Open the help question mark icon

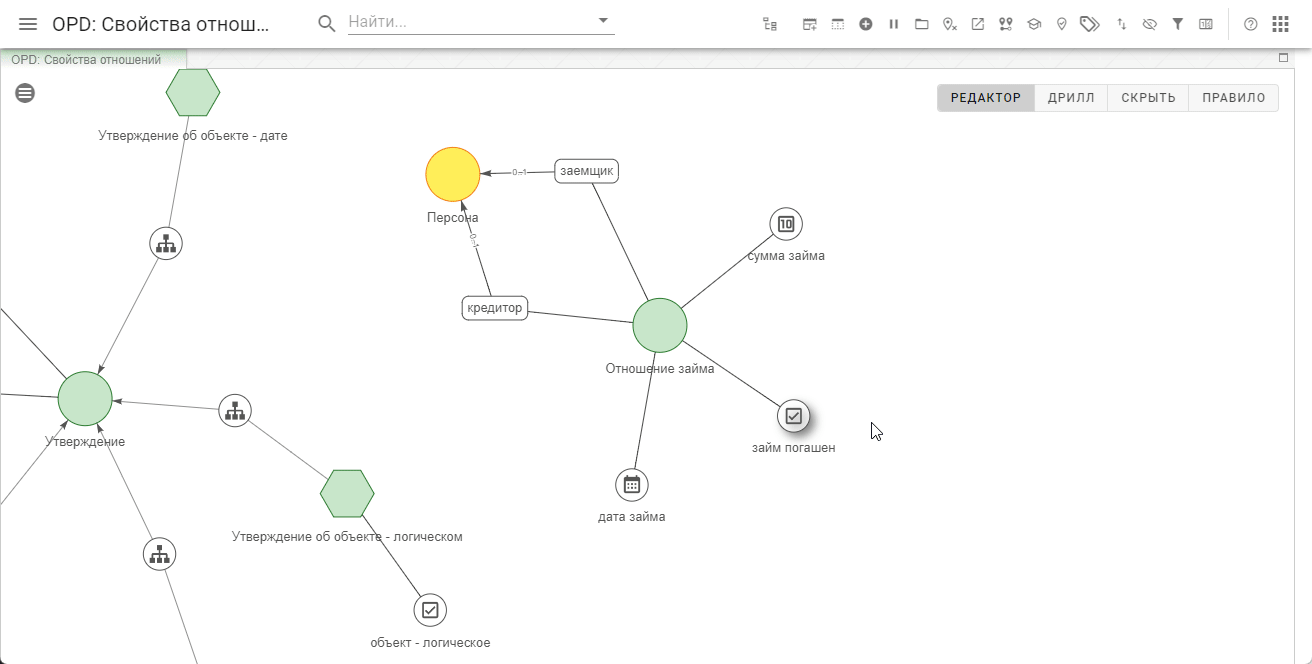point(1250,24)
